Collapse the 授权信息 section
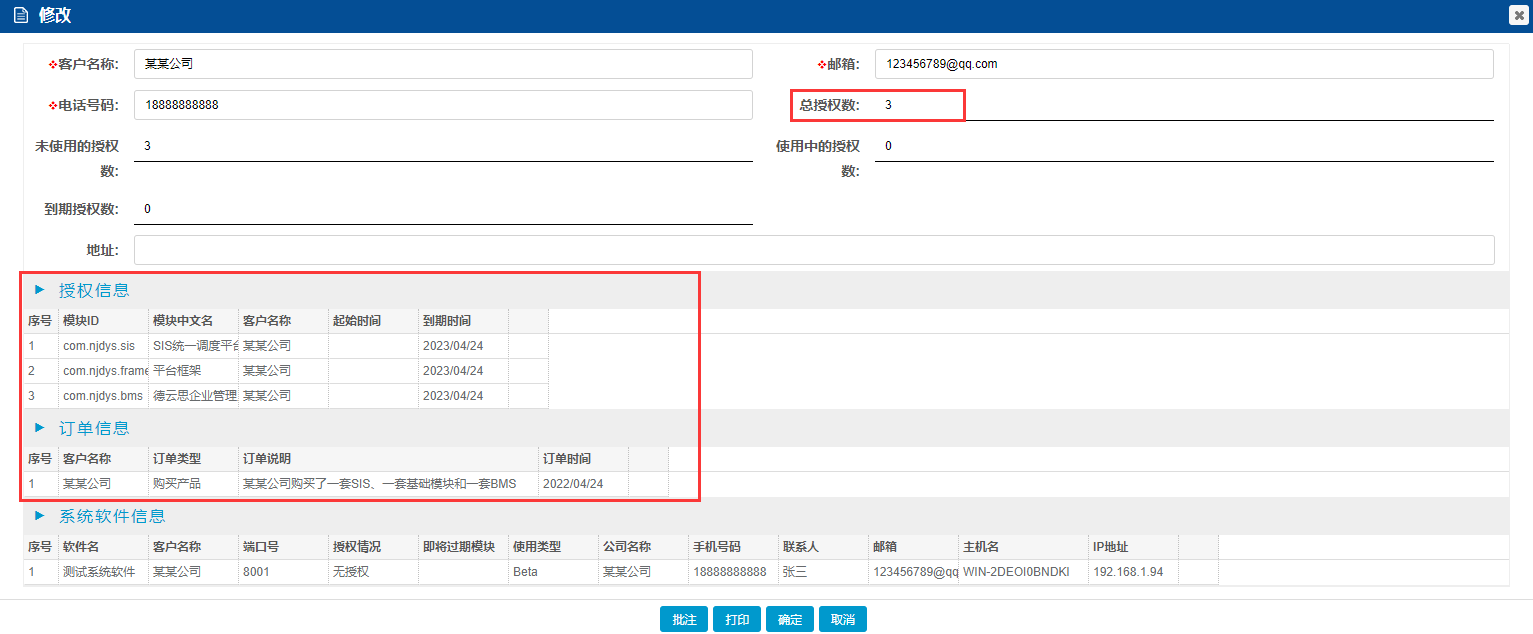The width and height of the screenshot is (1533, 634). coord(40,290)
